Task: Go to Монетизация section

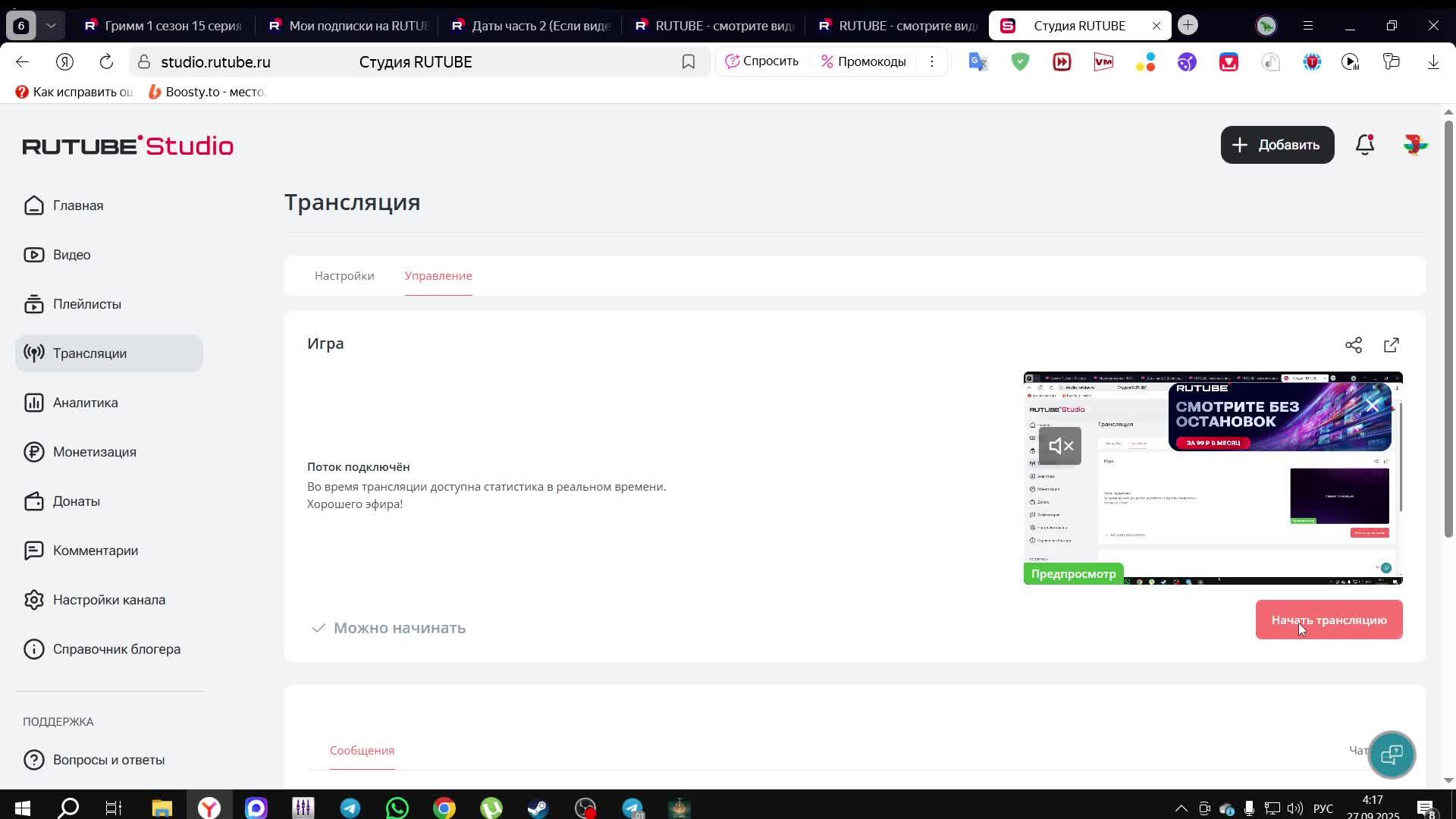Action: pyautogui.click(x=94, y=452)
